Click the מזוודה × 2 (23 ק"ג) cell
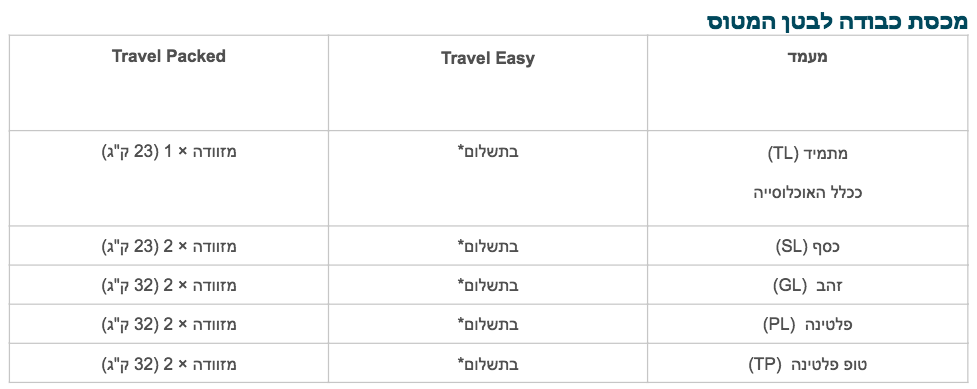Screen dimensions: 977x389 pyautogui.click(x=169, y=246)
